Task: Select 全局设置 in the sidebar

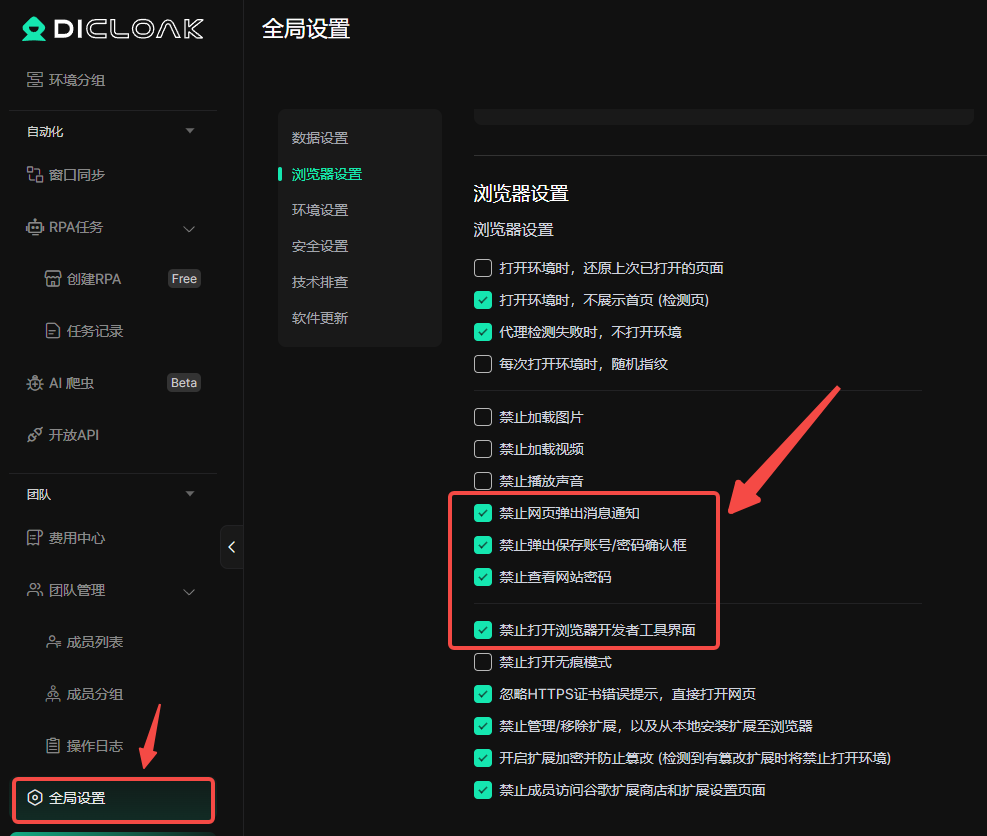Action: pos(112,798)
